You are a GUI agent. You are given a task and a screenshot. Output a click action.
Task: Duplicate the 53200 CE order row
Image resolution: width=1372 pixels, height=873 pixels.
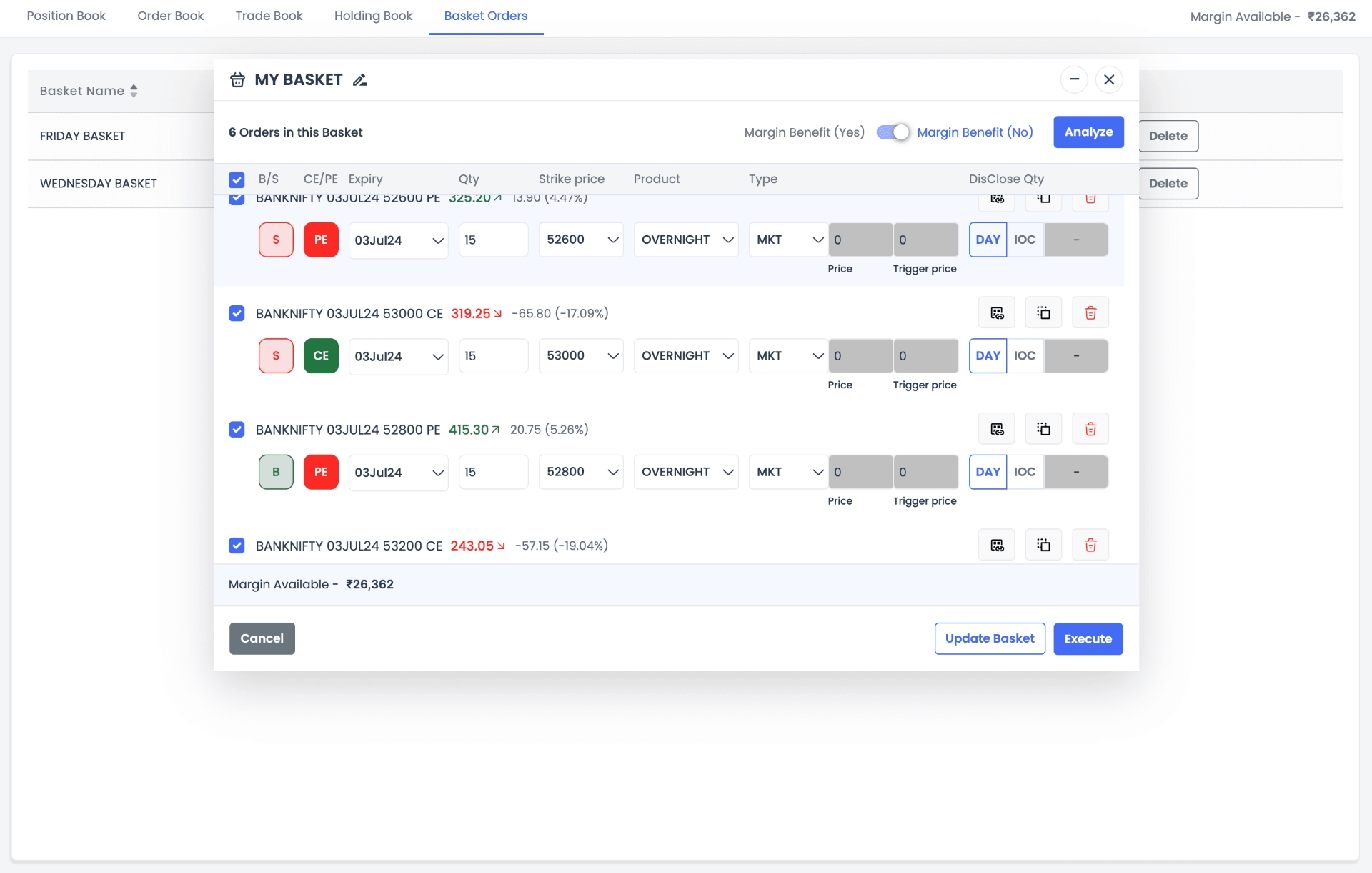[1043, 546]
